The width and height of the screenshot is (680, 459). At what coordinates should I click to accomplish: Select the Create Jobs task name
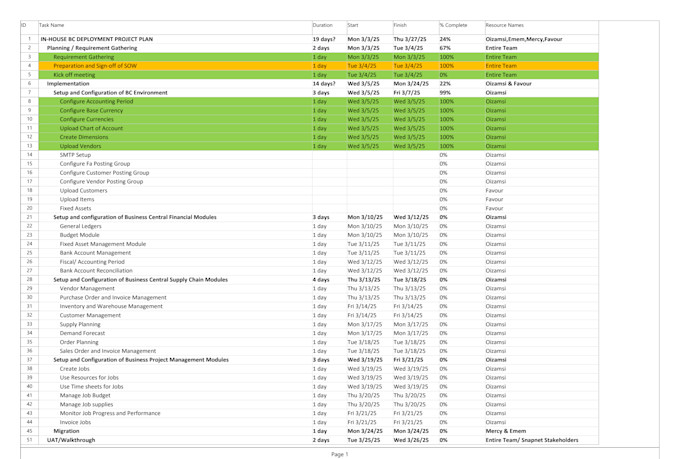75,369
